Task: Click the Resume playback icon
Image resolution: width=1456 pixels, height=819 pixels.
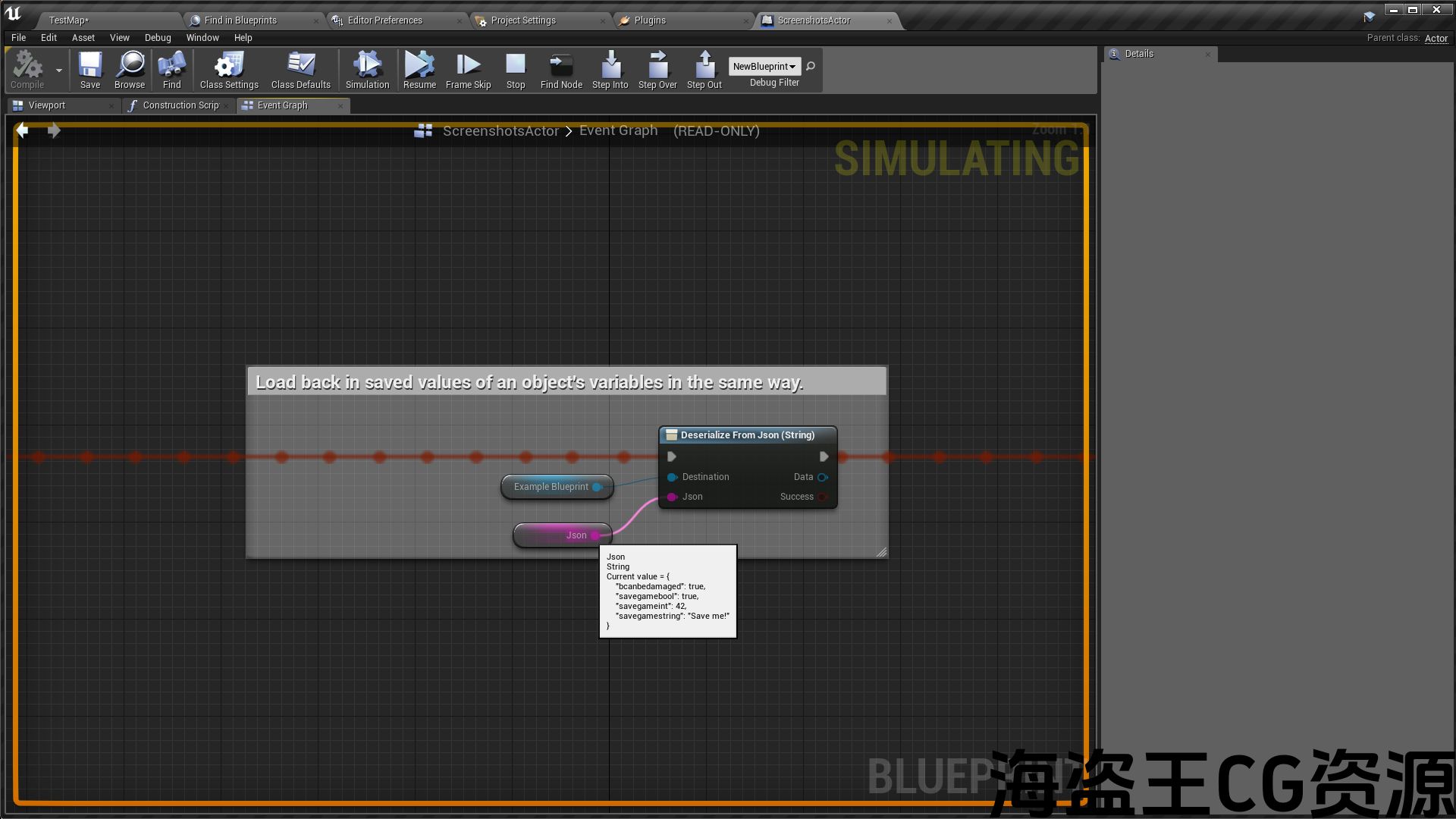Action: [419, 70]
